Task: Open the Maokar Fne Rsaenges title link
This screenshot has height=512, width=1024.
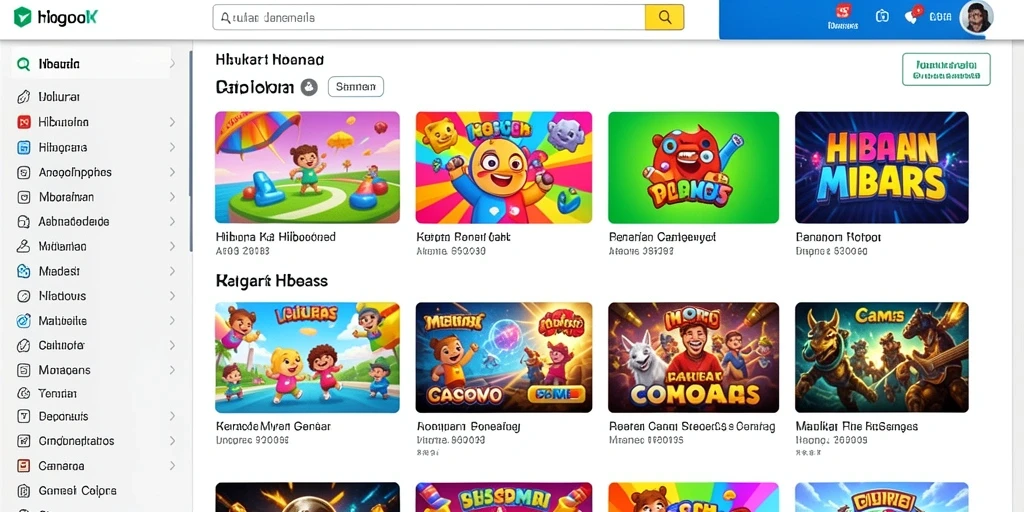Action: click(857, 426)
